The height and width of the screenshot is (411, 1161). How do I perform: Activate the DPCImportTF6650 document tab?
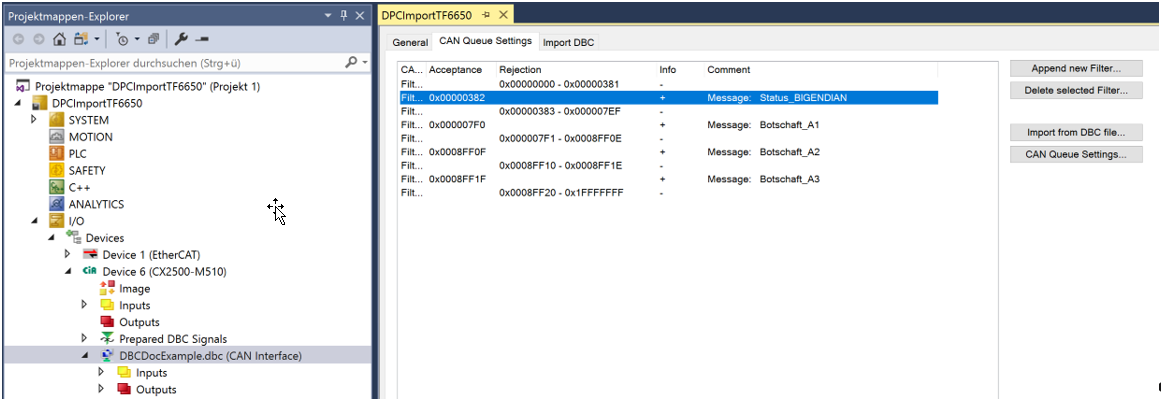click(x=426, y=15)
